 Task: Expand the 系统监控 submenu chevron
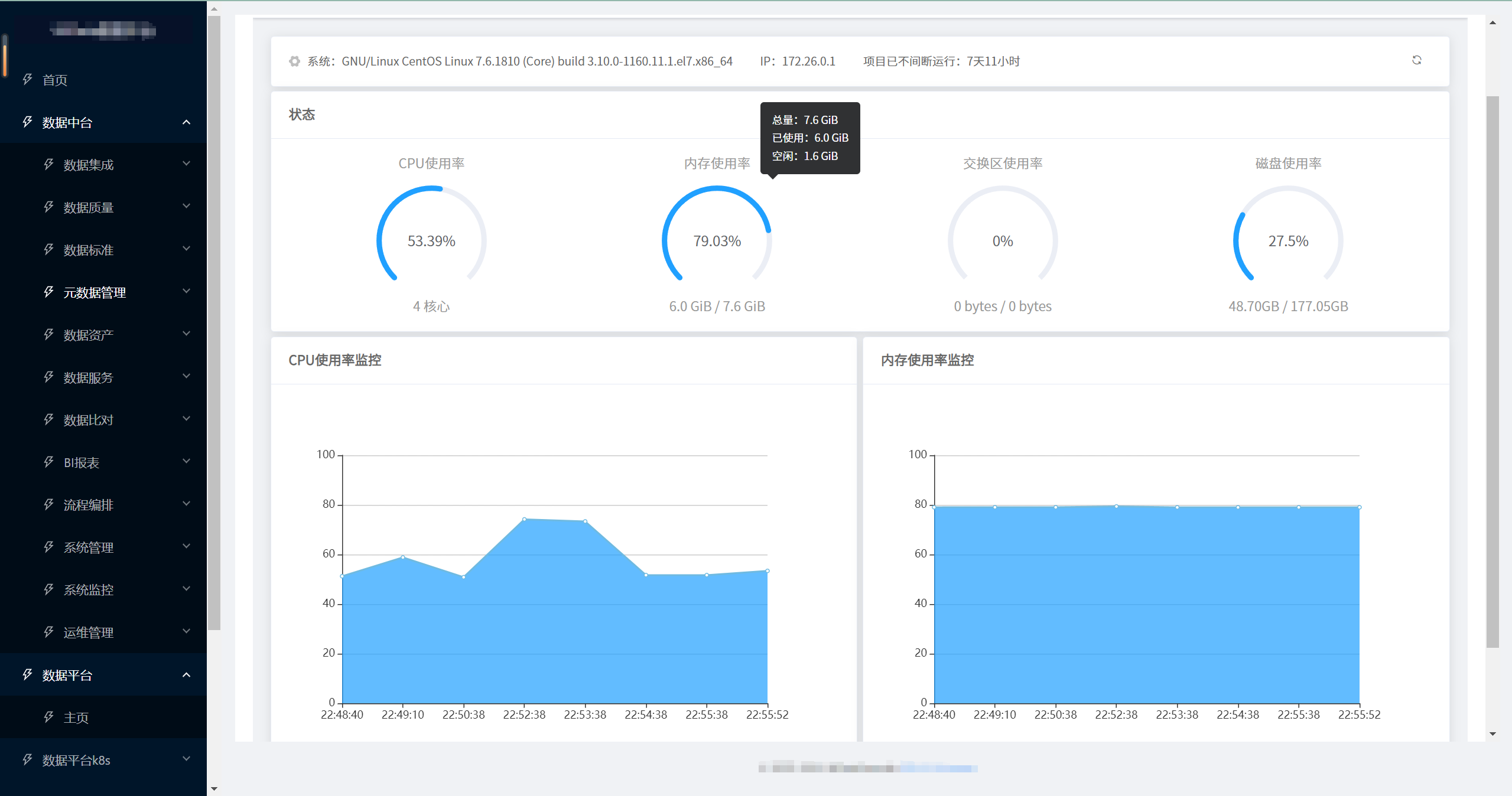pos(187,589)
